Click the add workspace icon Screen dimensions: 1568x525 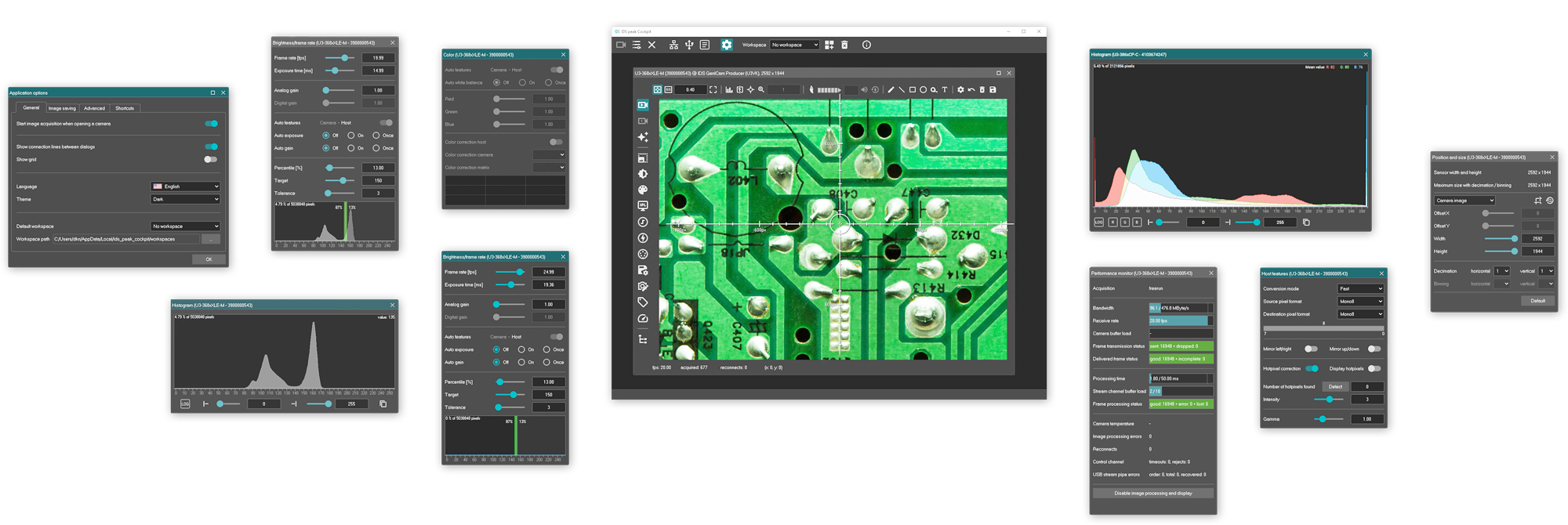tap(829, 45)
